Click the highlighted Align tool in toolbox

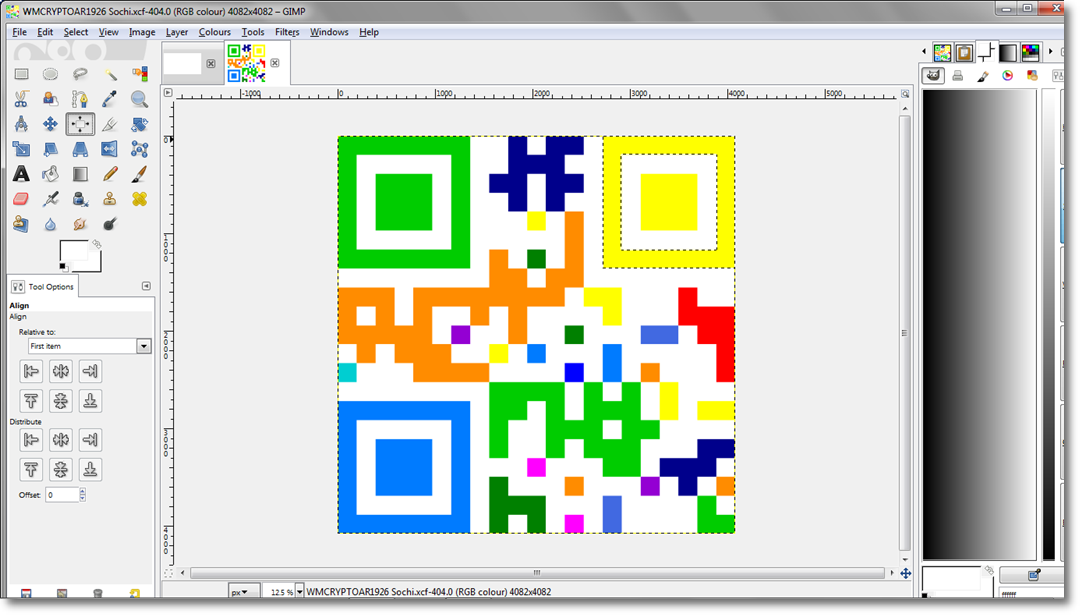(80, 124)
